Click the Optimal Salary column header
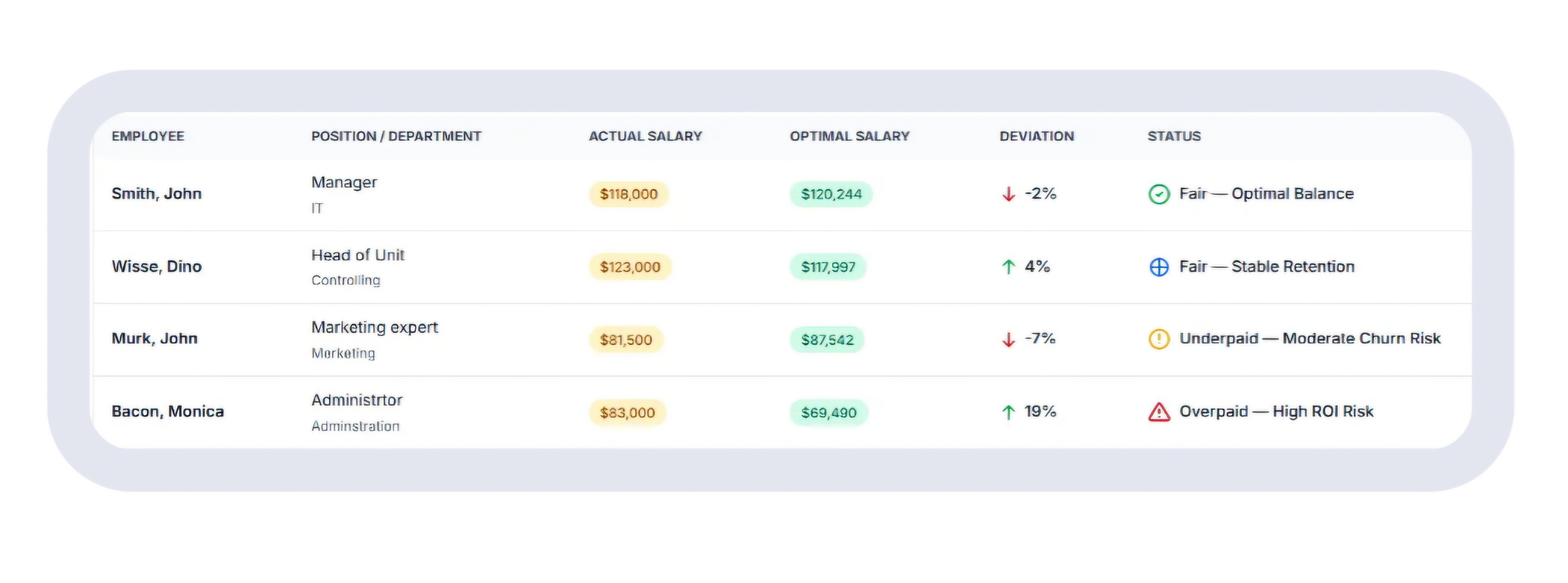1568x583 pixels. click(x=849, y=136)
